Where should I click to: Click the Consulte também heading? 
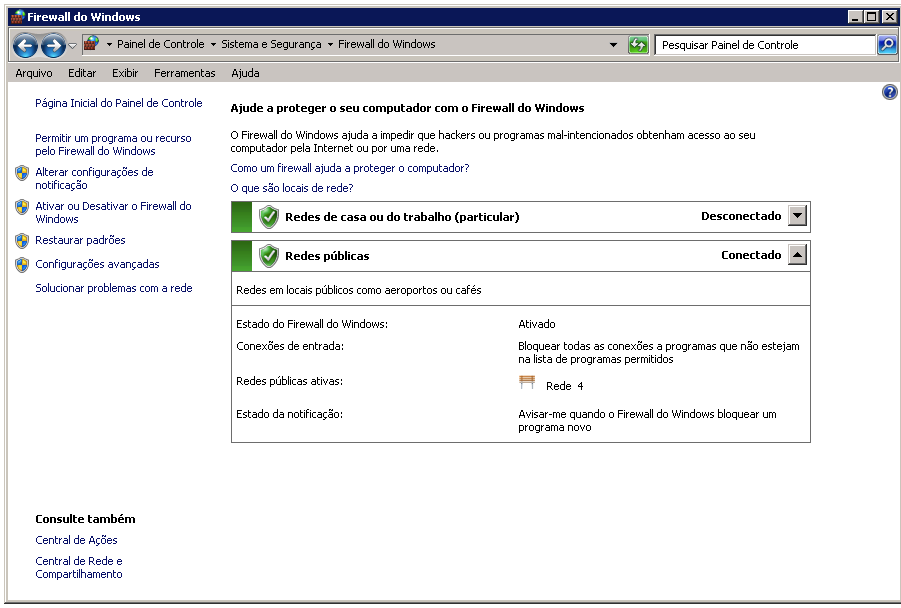pos(85,519)
